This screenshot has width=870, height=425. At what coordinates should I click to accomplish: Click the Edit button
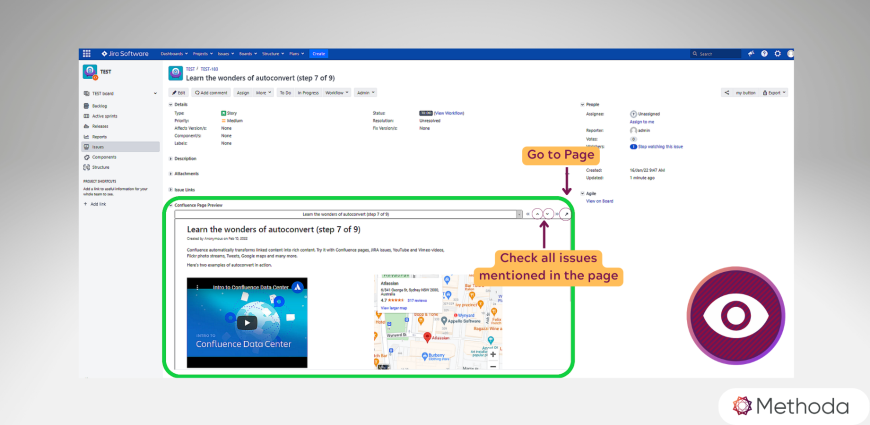click(179, 93)
